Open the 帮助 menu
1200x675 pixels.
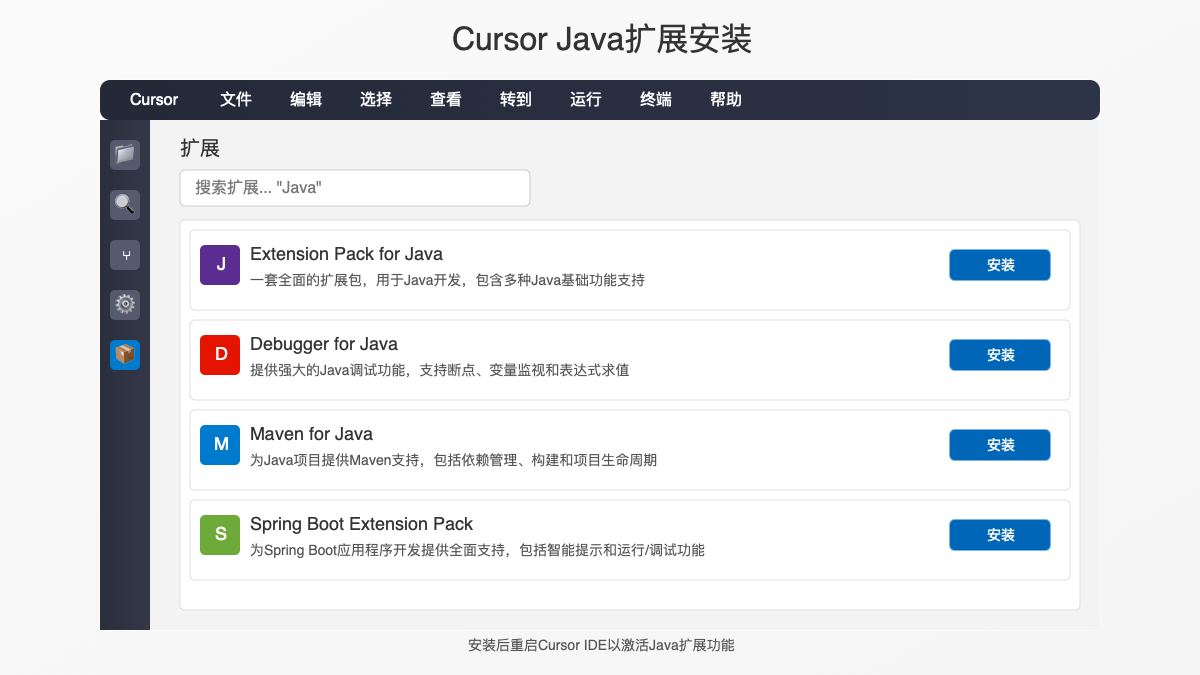pyautogui.click(x=726, y=100)
